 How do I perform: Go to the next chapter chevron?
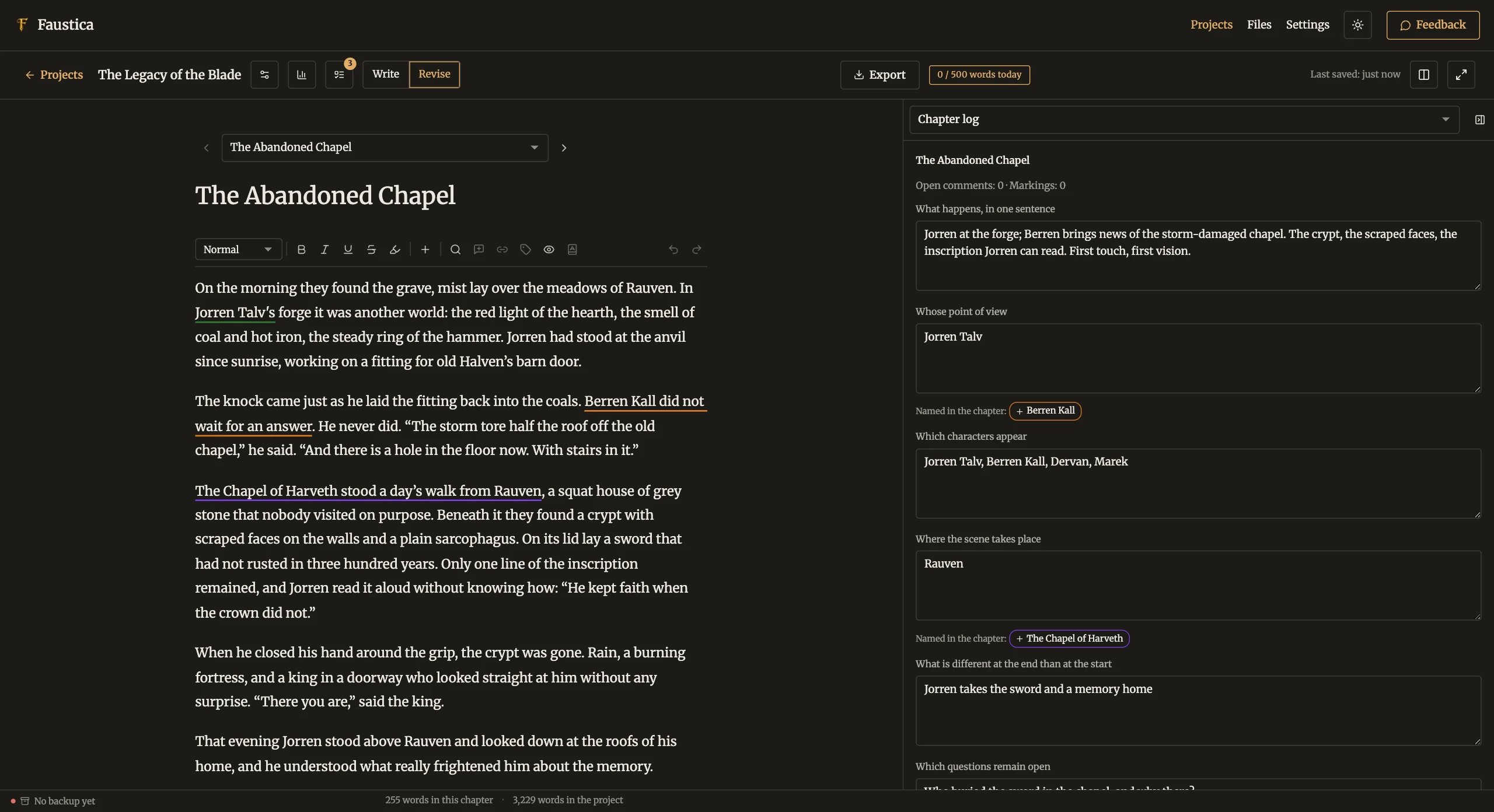pyautogui.click(x=564, y=148)
